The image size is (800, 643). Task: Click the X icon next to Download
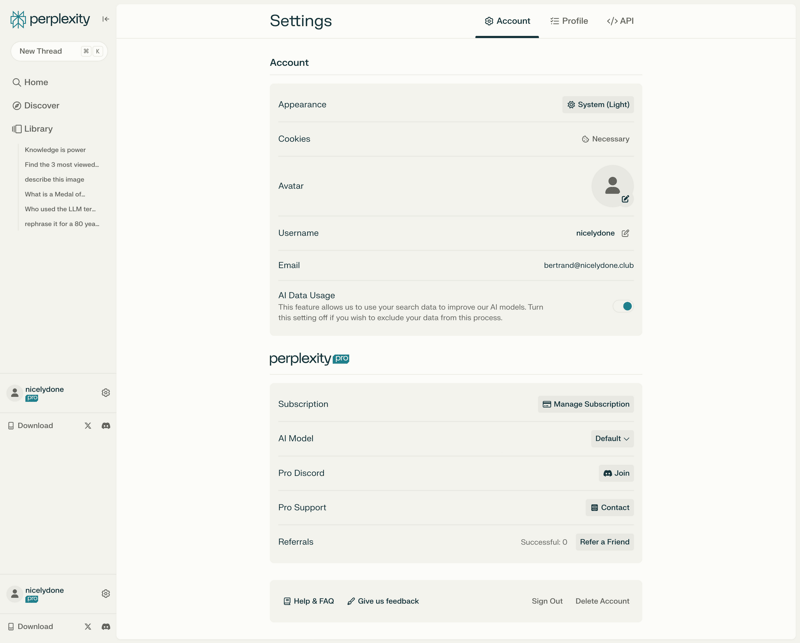(x=89, y=425)
